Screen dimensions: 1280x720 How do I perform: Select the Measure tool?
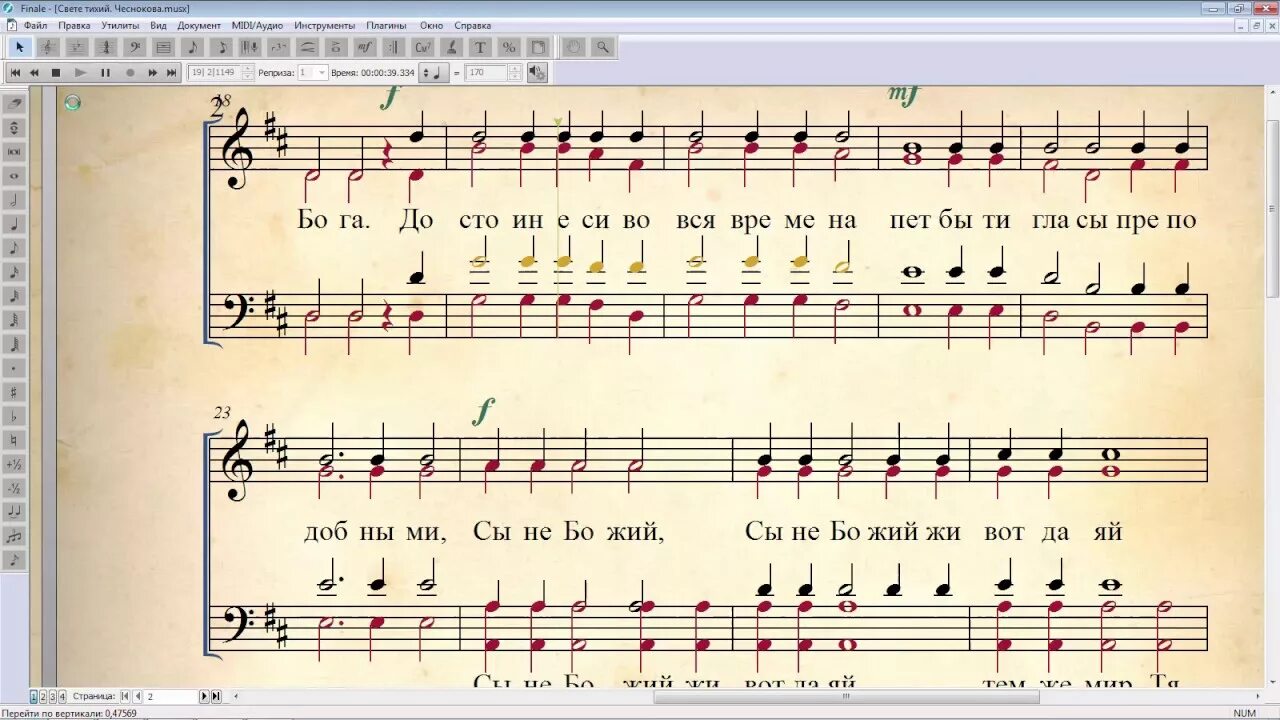coord(163,47)
